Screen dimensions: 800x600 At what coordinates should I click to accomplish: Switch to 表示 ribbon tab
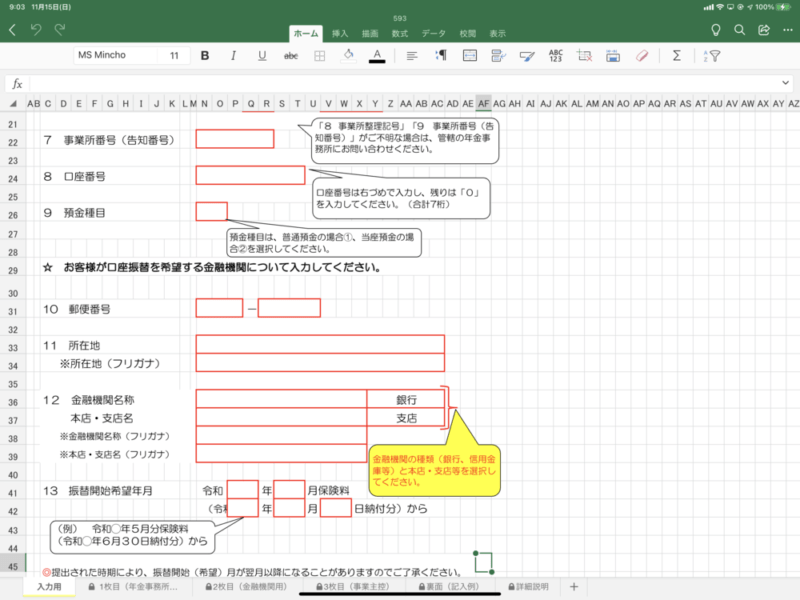coord(497,34)
